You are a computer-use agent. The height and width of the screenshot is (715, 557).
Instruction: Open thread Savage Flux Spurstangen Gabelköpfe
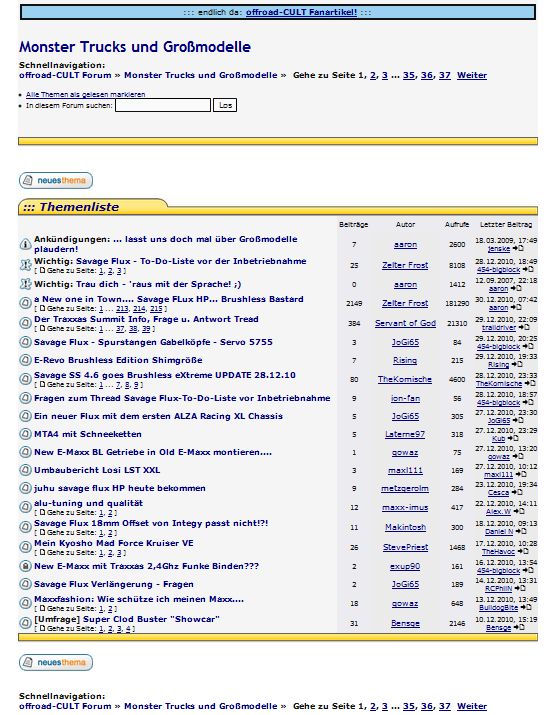(153, 342)
